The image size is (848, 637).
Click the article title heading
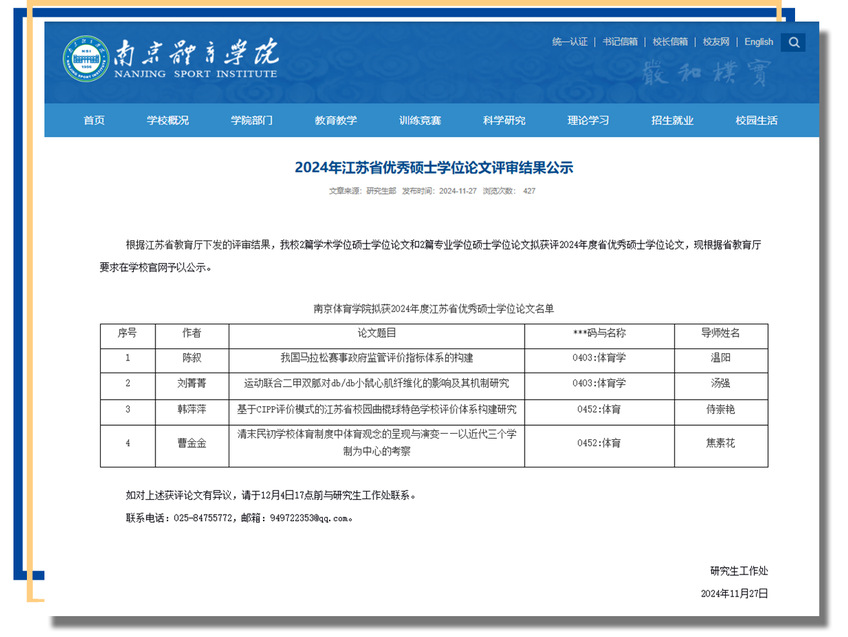[x=434, y=168]
